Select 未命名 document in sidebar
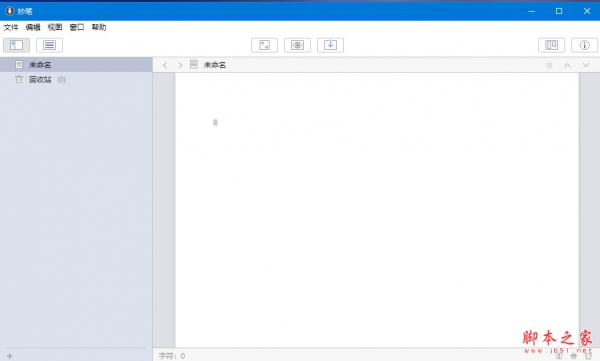Image resolution: width=600 pixels, height=361 pixels. (x=76, y=65)
